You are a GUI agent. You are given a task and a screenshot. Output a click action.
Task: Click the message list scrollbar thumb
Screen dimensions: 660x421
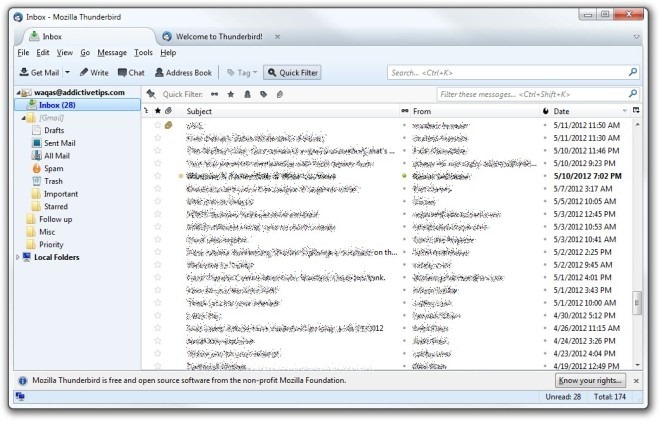click(x=636, y=302)
